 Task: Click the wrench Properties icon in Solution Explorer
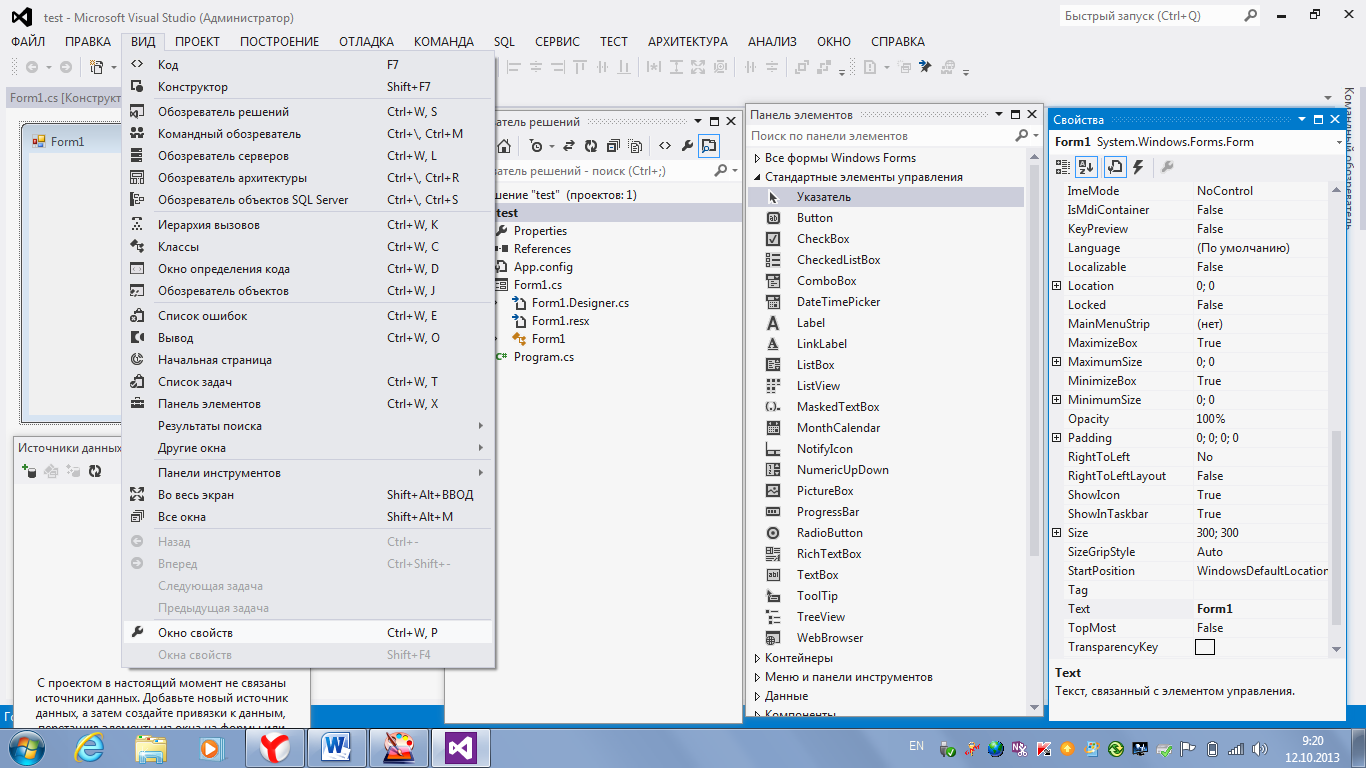coord(687,146)
